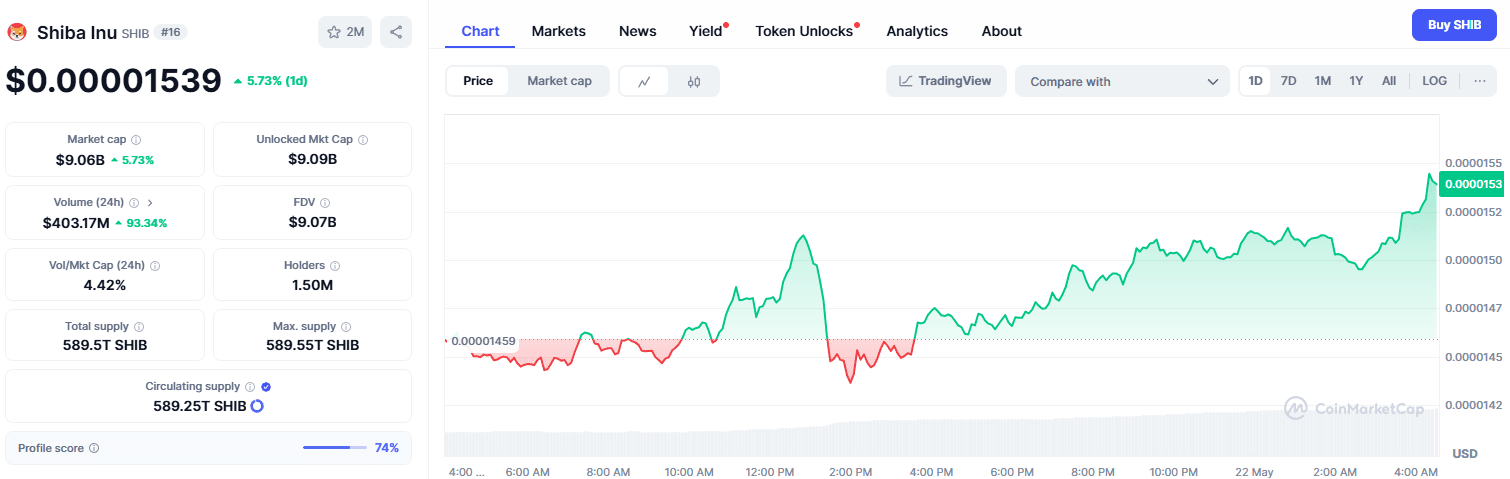Viewport: 1510px width, 479px height.
Task: Set chart range to 1Y
Action: point(1356,81)
